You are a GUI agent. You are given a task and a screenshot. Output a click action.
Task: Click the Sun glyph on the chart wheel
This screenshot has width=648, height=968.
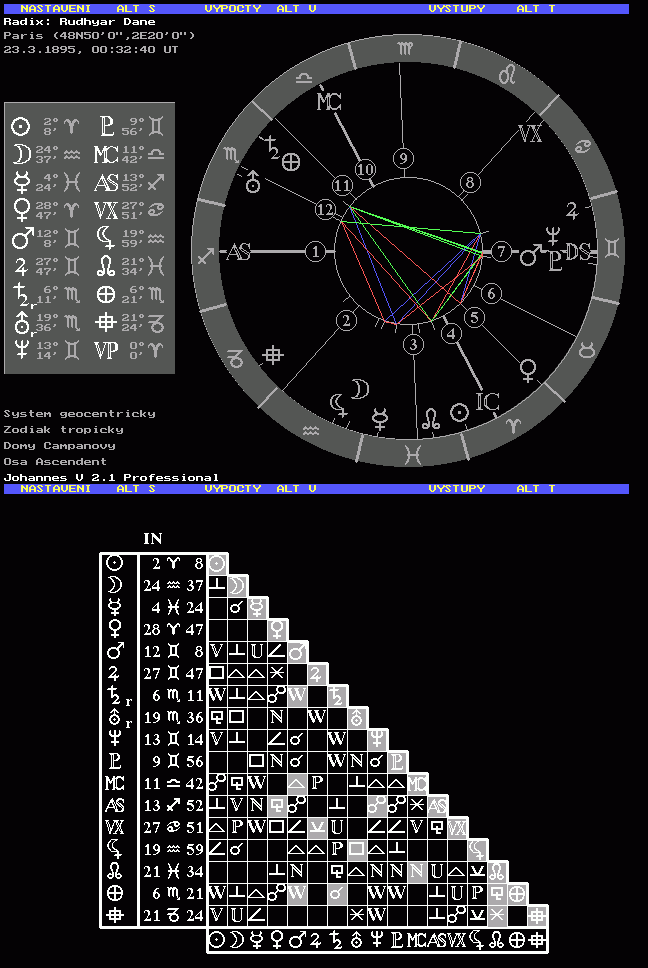click(x=459, y=411)
